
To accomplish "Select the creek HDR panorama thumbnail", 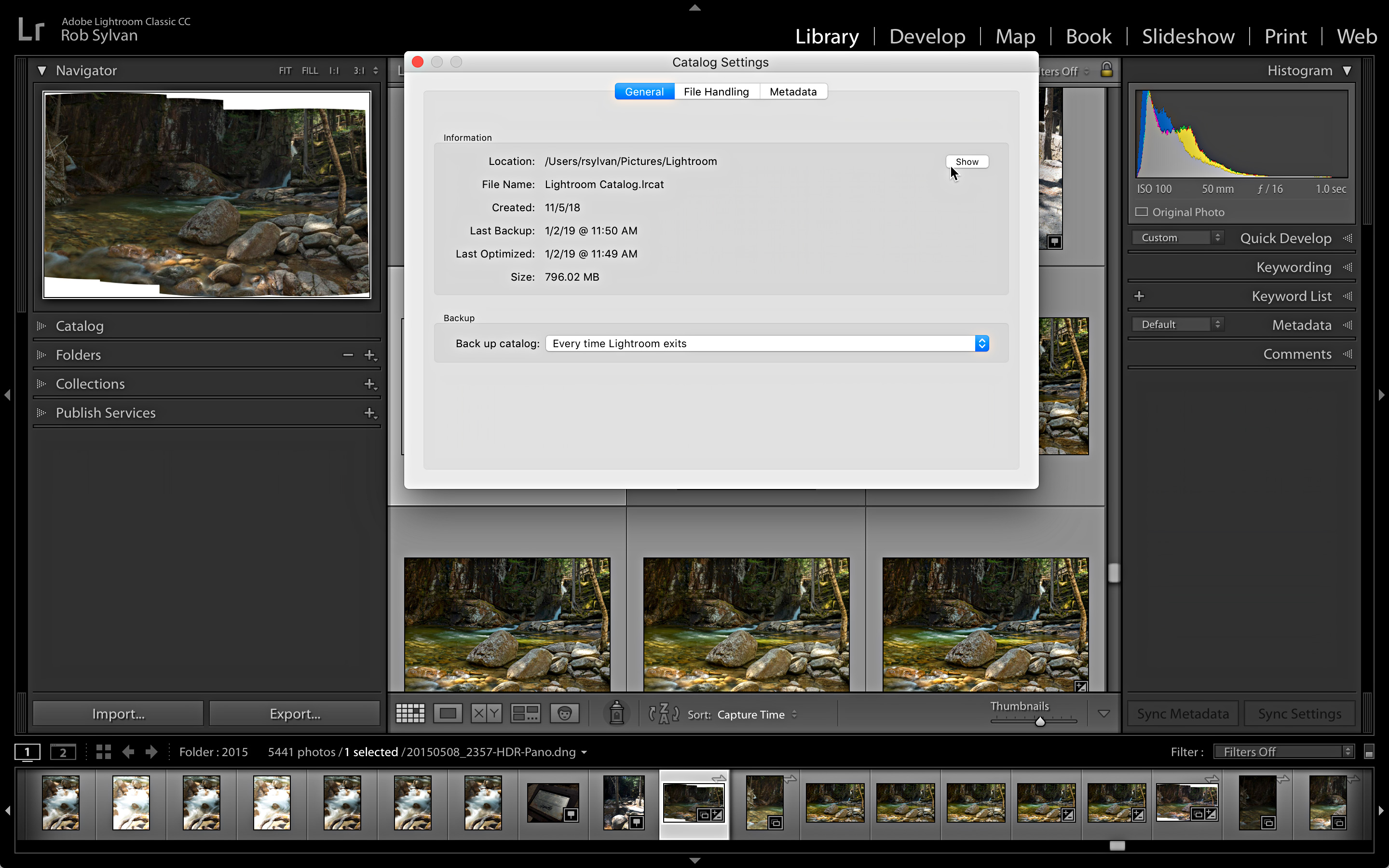I will click(694, 802).
